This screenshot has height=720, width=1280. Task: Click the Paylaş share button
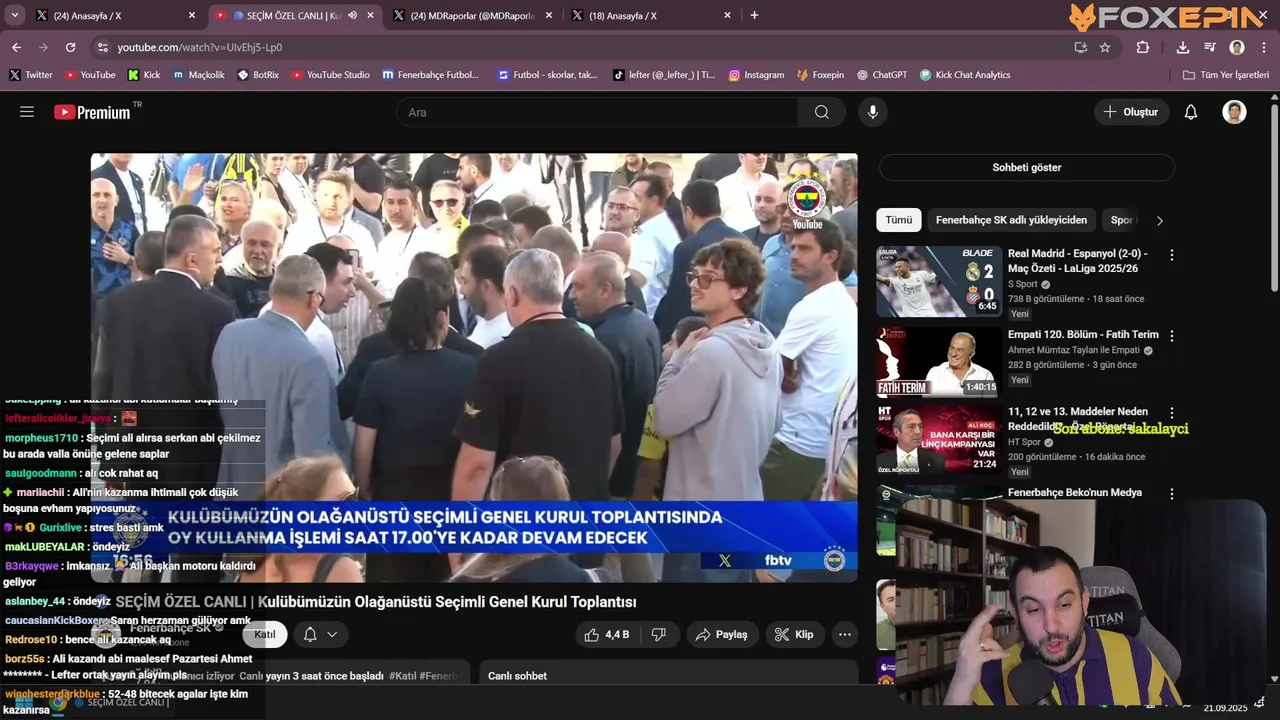click(722, 635)
